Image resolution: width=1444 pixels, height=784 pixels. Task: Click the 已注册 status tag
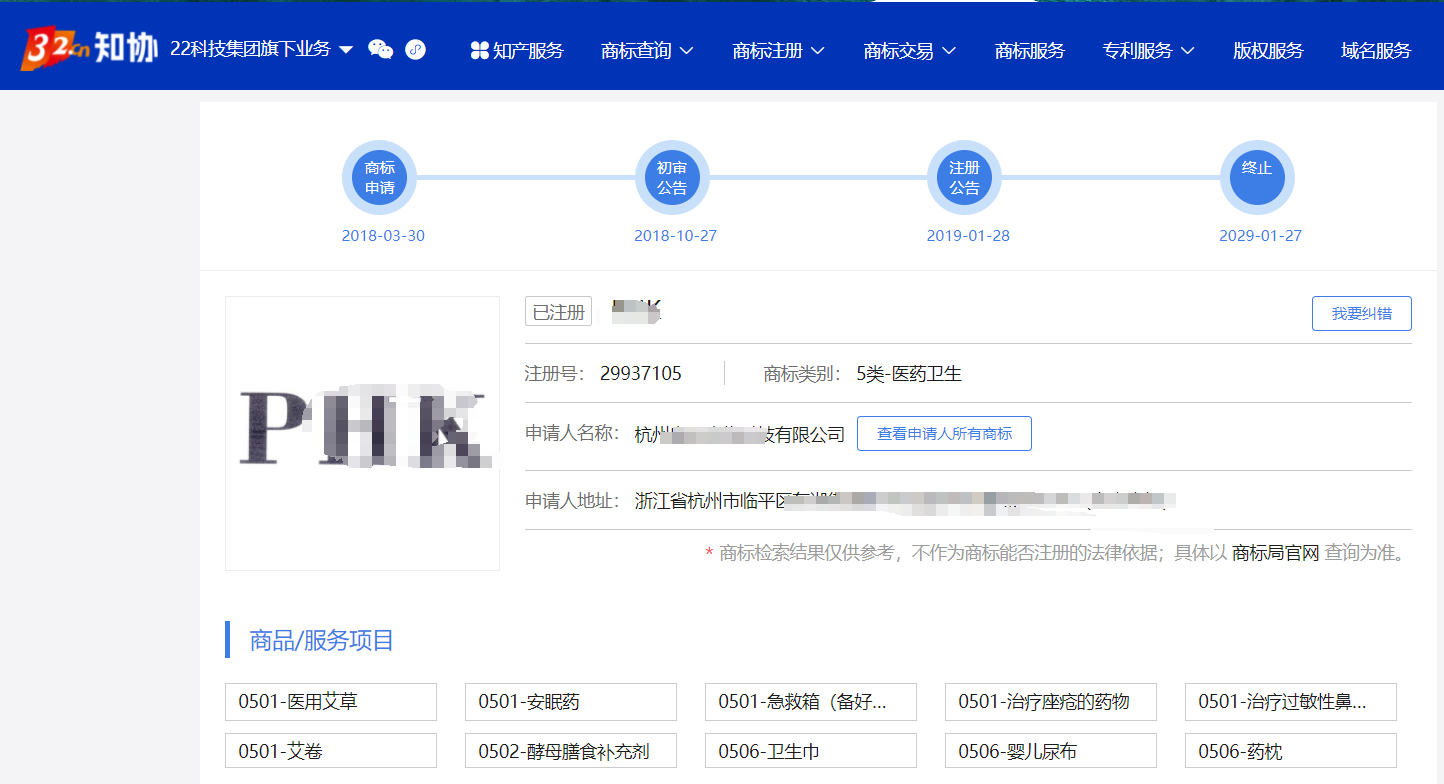(x=558, y=312)
